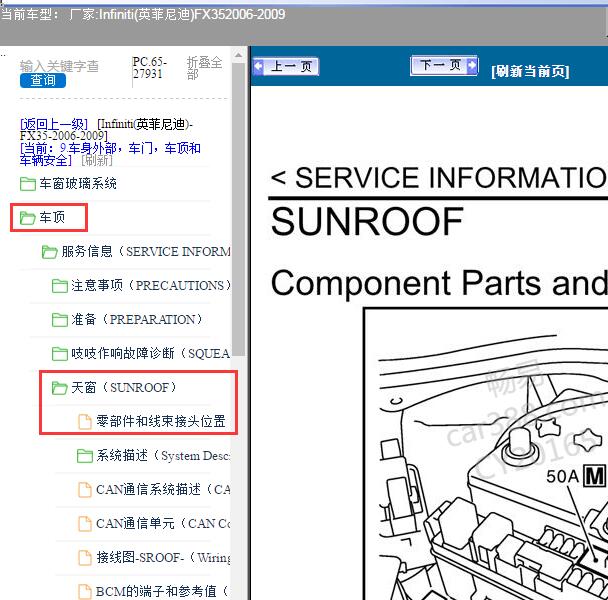Click folder icon beside 注意事项
The width and height of the screenshot is (608, 600).
(x=60, y=286)
